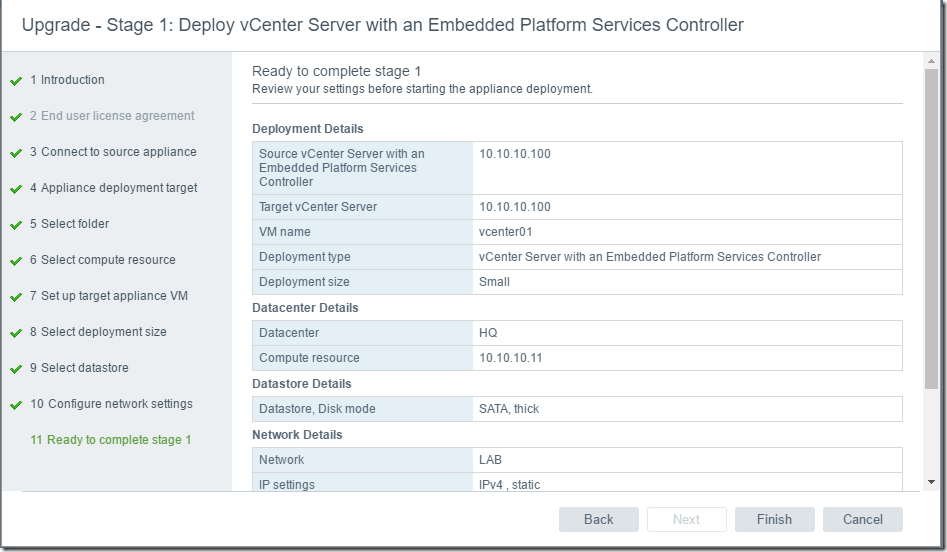Viewport: 947px width, 552px height.
Task: Click the VM name value vcenter01
Action: pyautogui.click(x=506, y=232)
